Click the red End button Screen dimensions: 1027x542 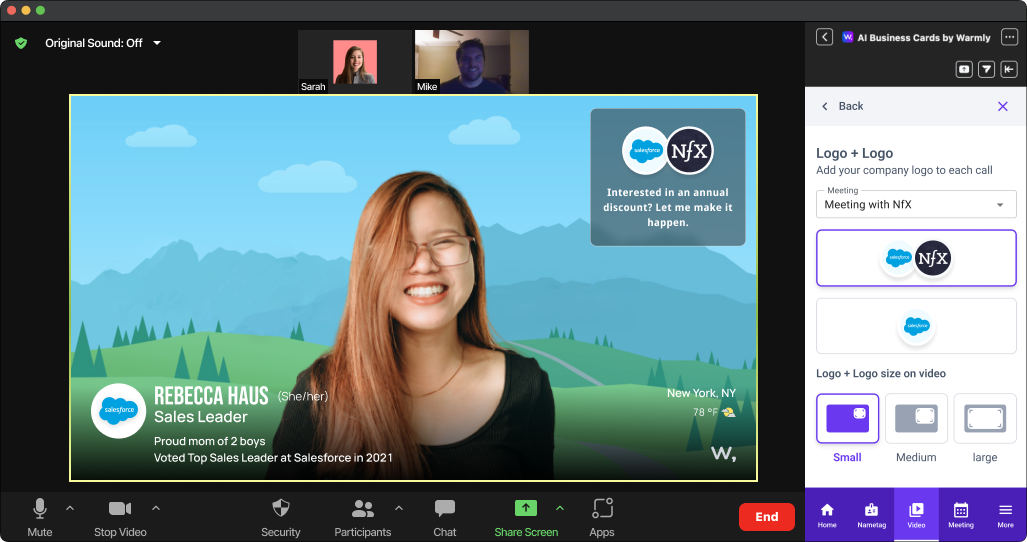pyautogui.click(x=766, y=517)
